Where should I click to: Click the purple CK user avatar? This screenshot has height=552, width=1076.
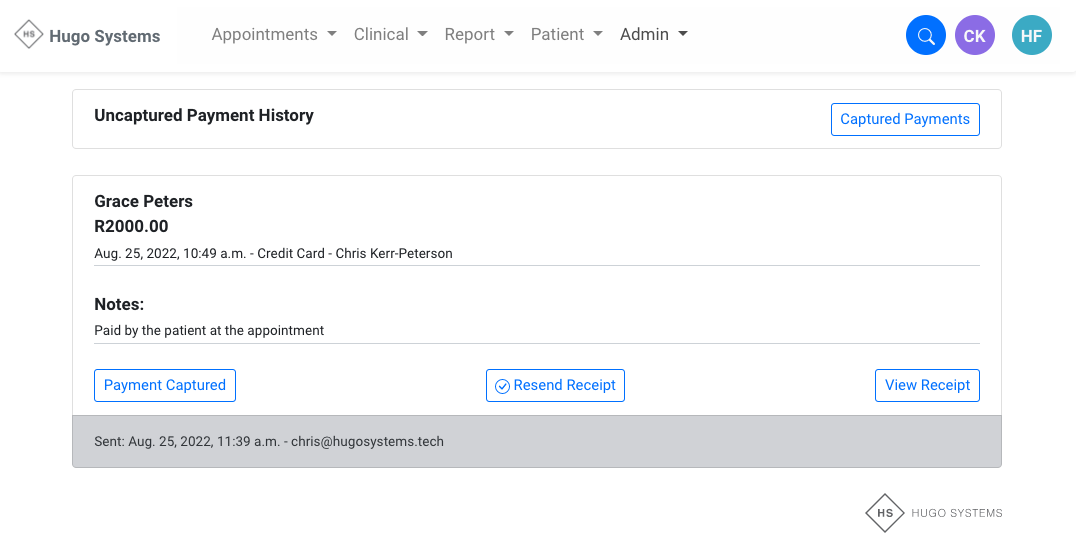[x=975, y=36]
